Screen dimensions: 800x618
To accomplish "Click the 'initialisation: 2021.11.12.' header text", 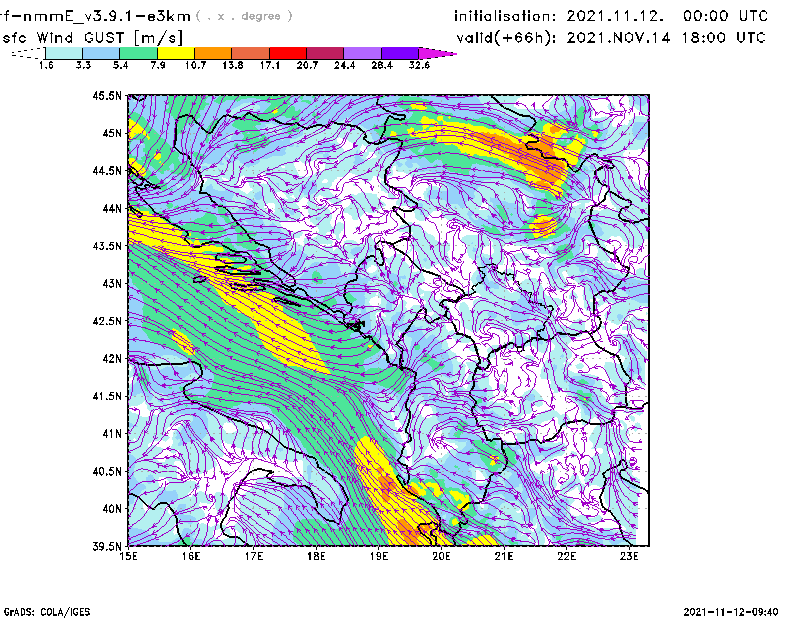I will [x=559, y=16].
